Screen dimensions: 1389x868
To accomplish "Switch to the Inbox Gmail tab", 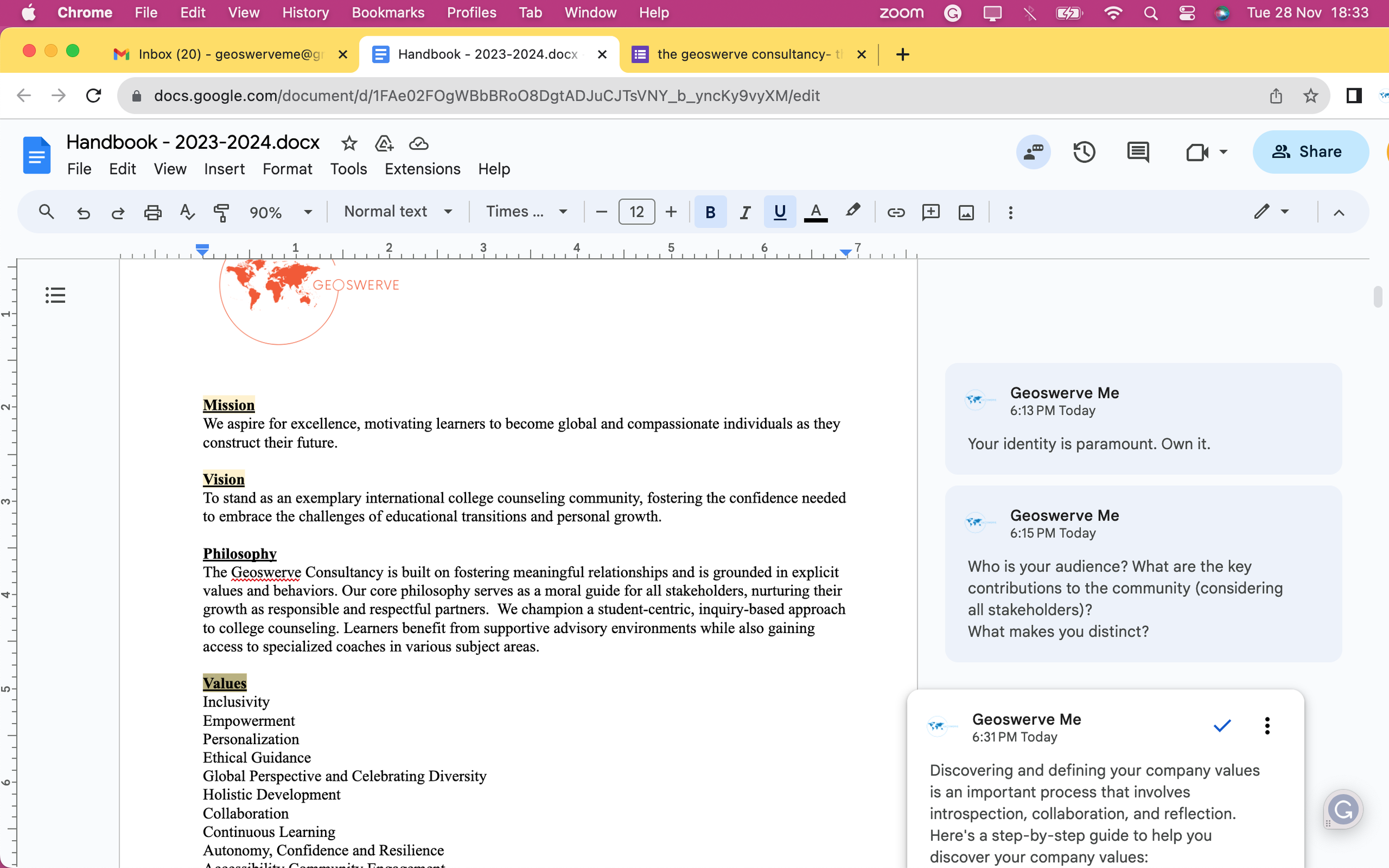I will [x=229, y=54].
